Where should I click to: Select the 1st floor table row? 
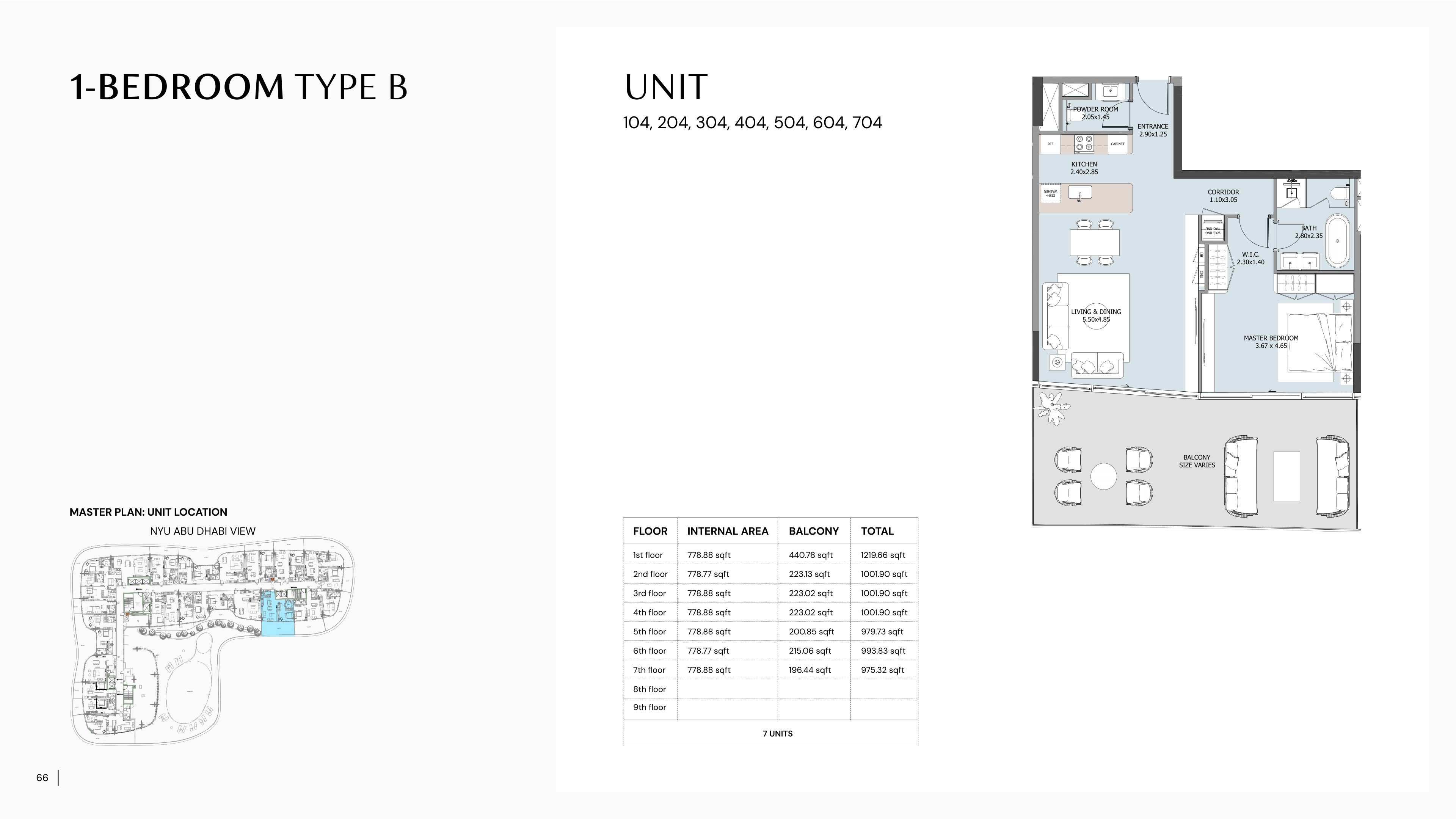pyautogui.click(x=770, y=555)
